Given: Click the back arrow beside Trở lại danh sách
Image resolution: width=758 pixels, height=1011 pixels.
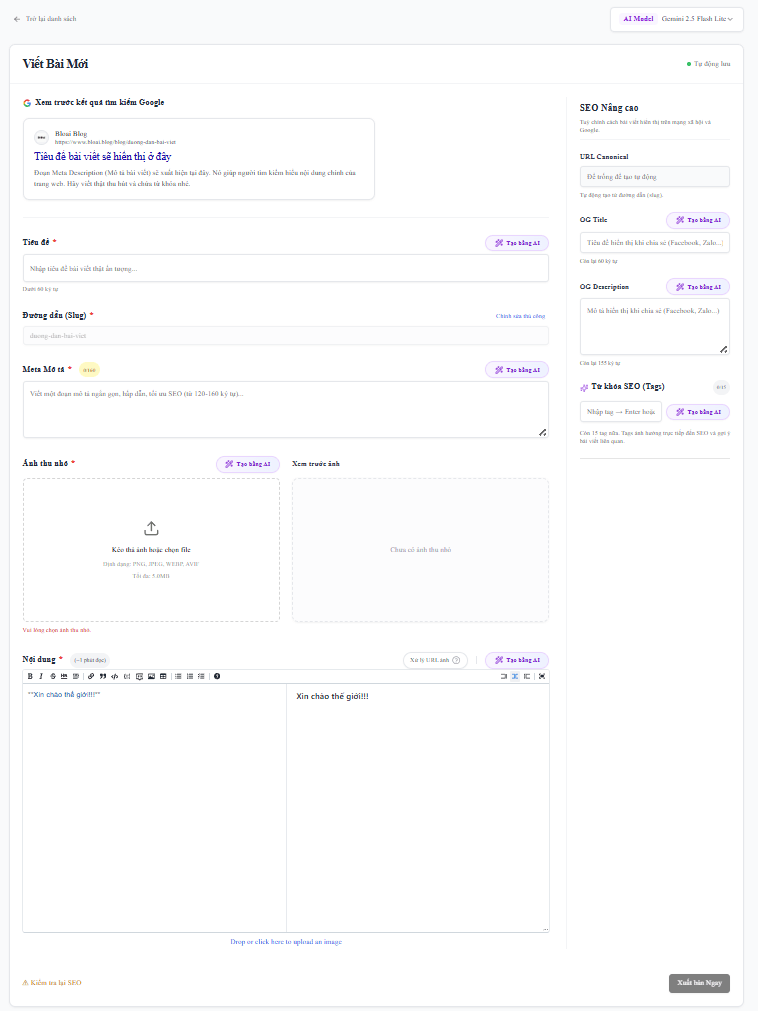Looking at the screenshot, I should 17,19.
